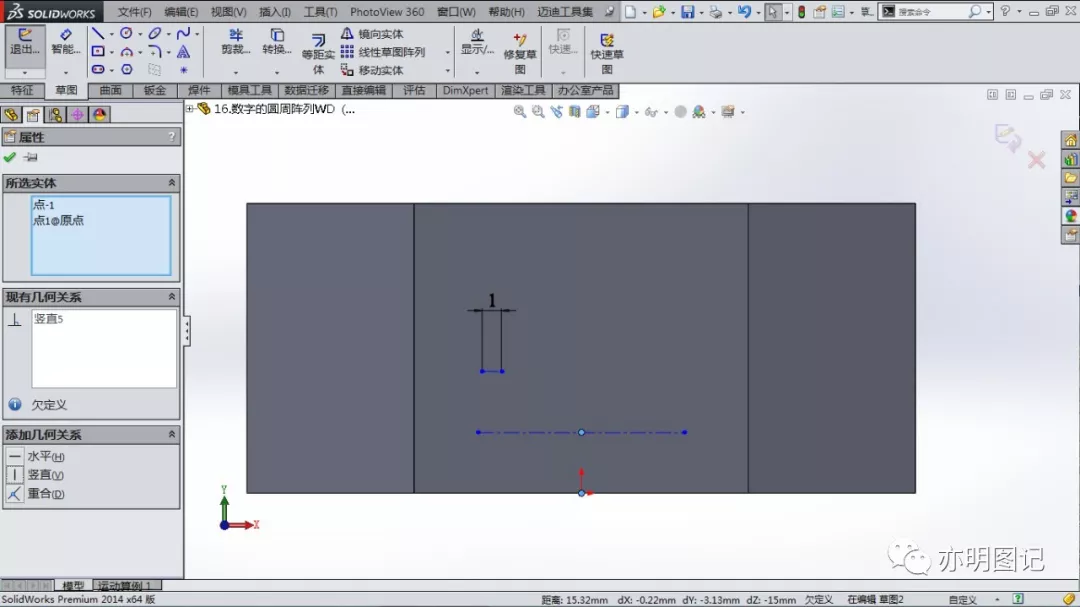The width and height of the screenshot is (1080, 607).
Task: Click Mirror Entities (镜向实体)
Action: (x=372, y=34)
